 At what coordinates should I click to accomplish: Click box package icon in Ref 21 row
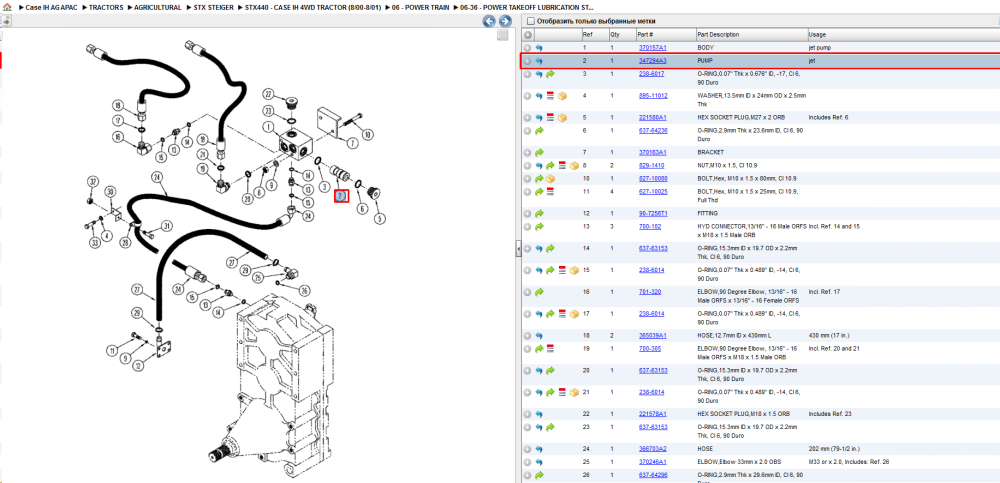pos(573,392)
